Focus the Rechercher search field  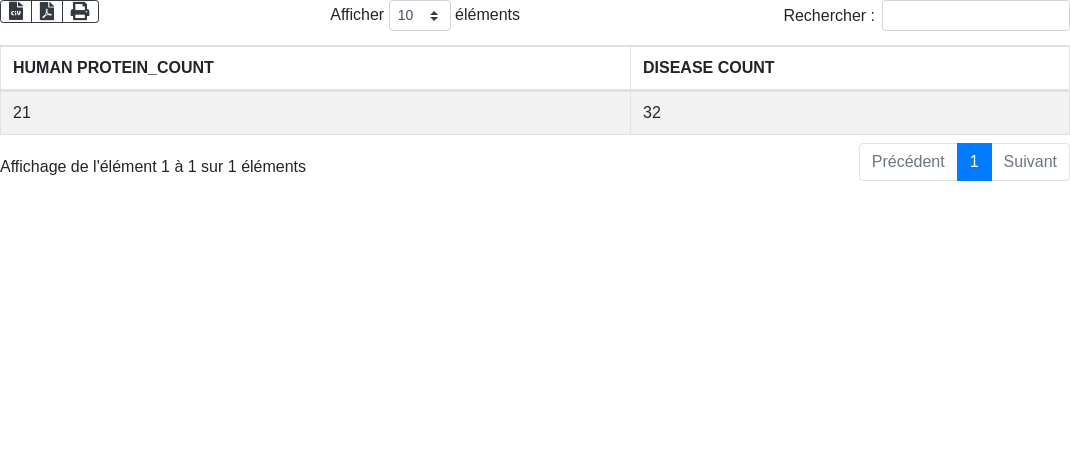[x=976, y=15]
